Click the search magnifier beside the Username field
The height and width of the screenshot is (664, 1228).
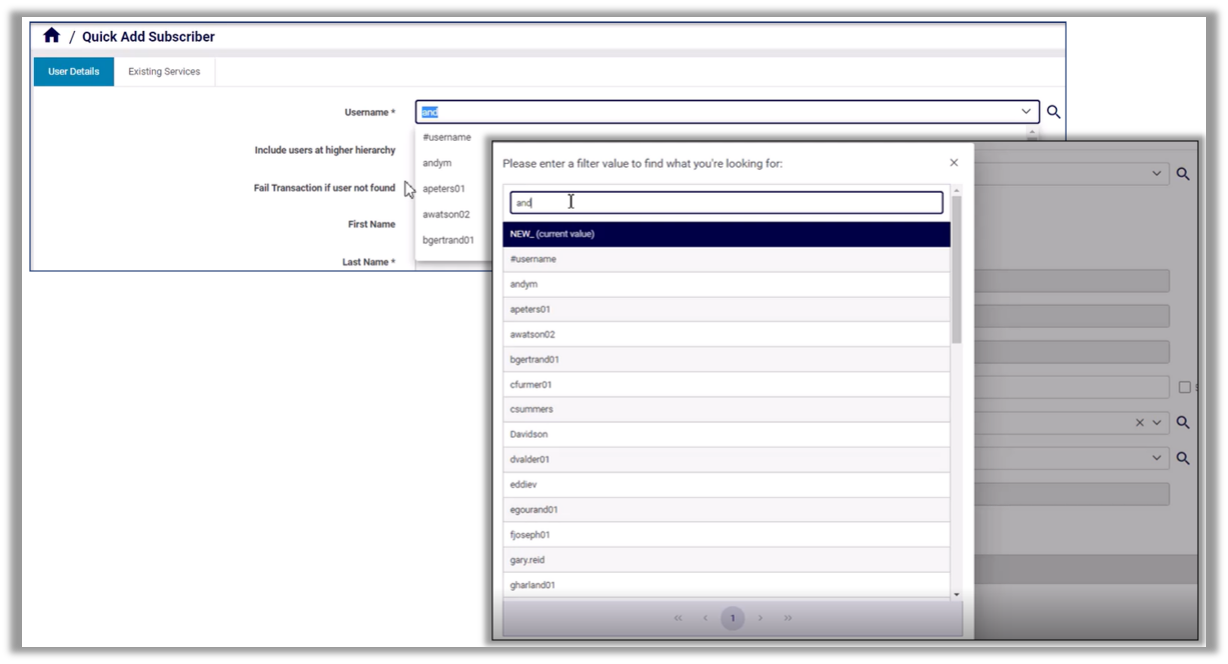tap(1053, 113)
